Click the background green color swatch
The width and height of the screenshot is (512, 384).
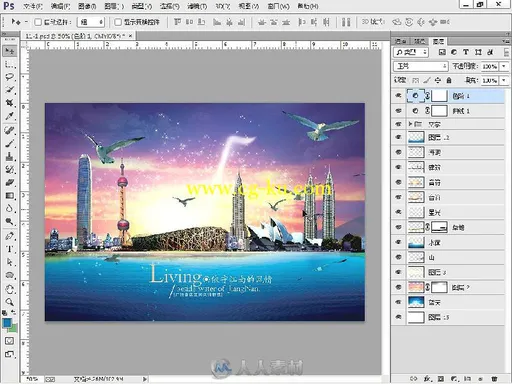pos(13,329)
